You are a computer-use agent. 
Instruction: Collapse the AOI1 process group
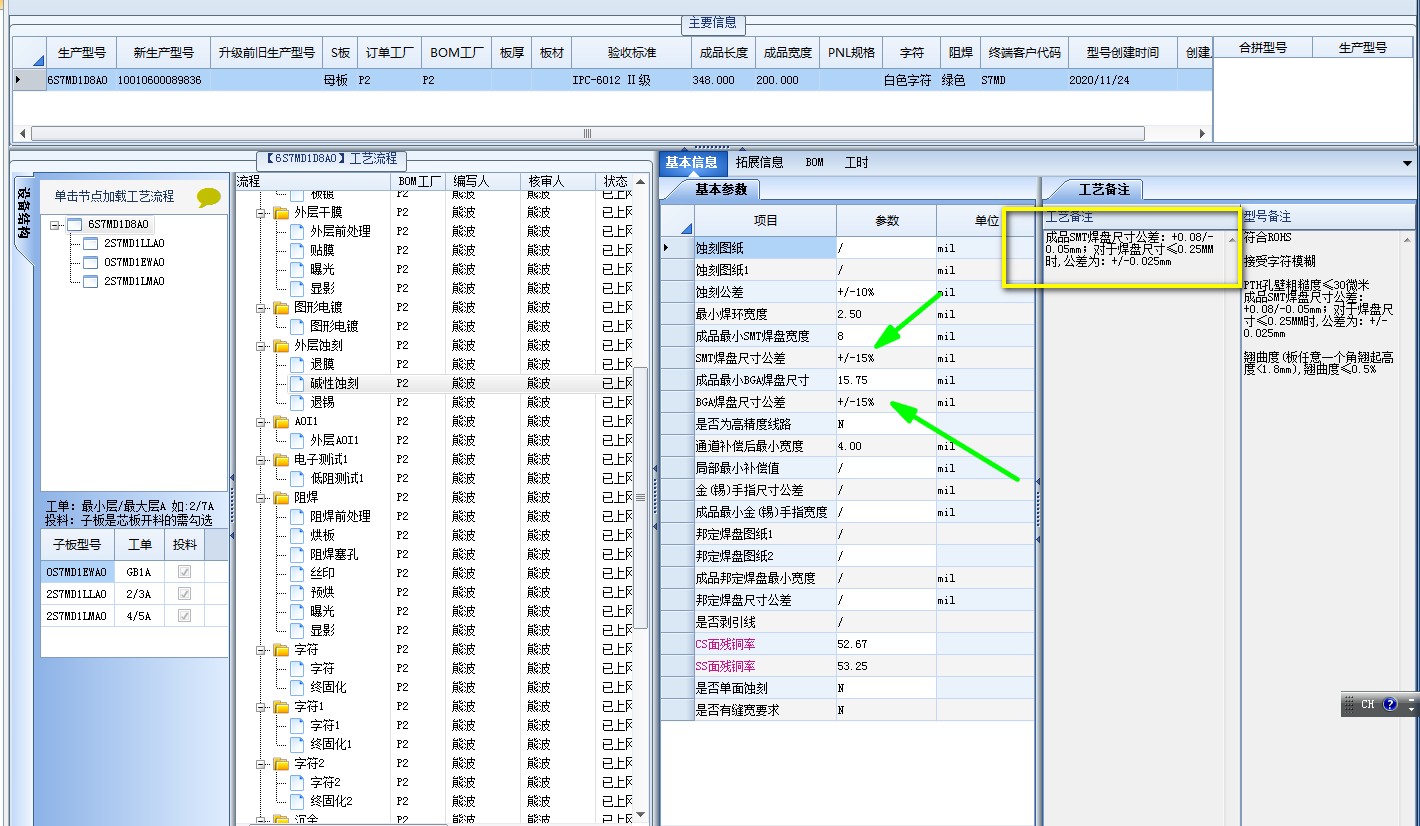click(262, 422)
